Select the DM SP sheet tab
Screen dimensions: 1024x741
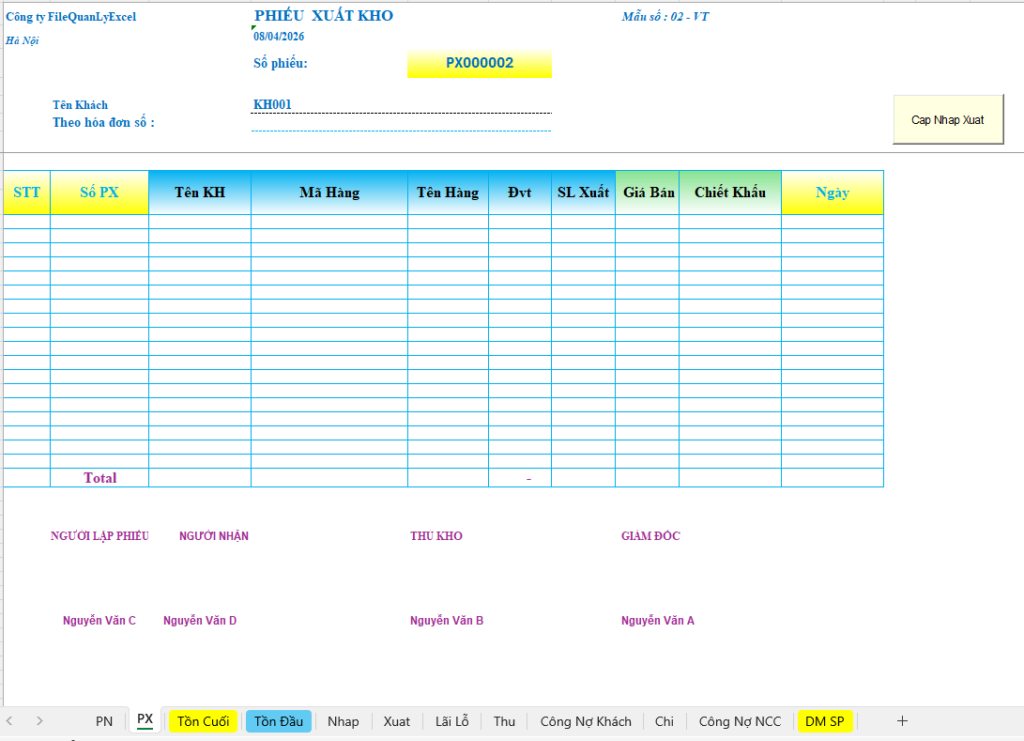825,721
